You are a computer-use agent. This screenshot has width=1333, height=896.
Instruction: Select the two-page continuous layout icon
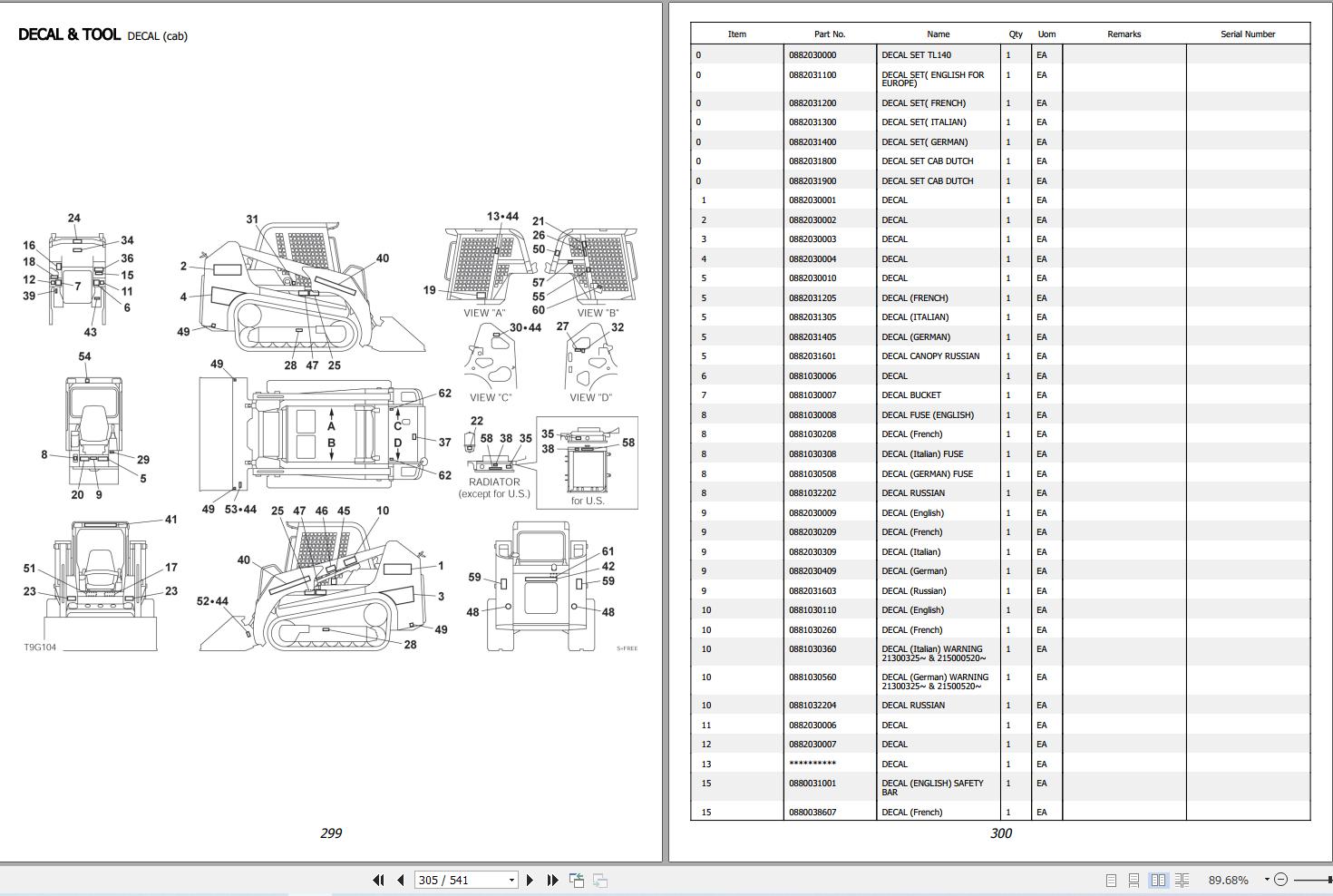(x=1184, y=880)
